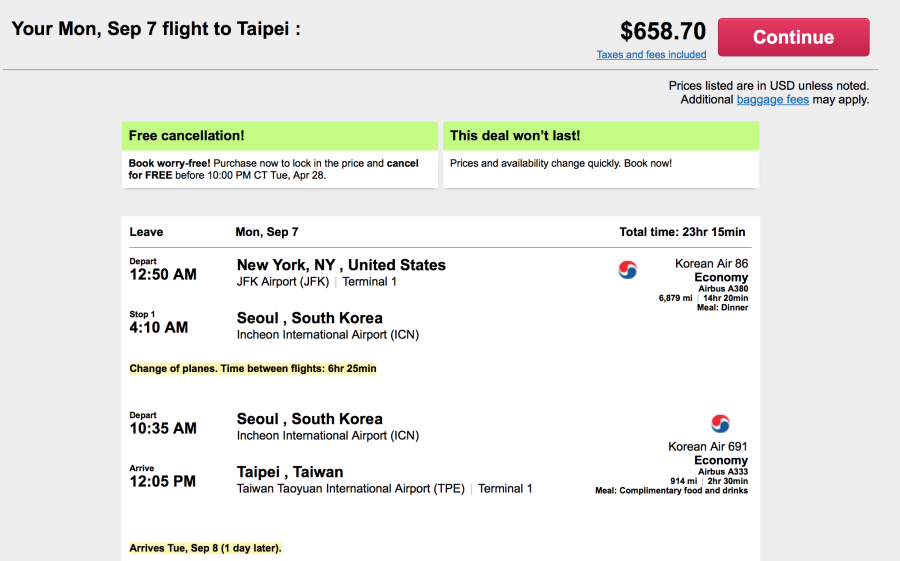
Task: Click the Korean Air 691 flight label
Action: tap(708, 447)
